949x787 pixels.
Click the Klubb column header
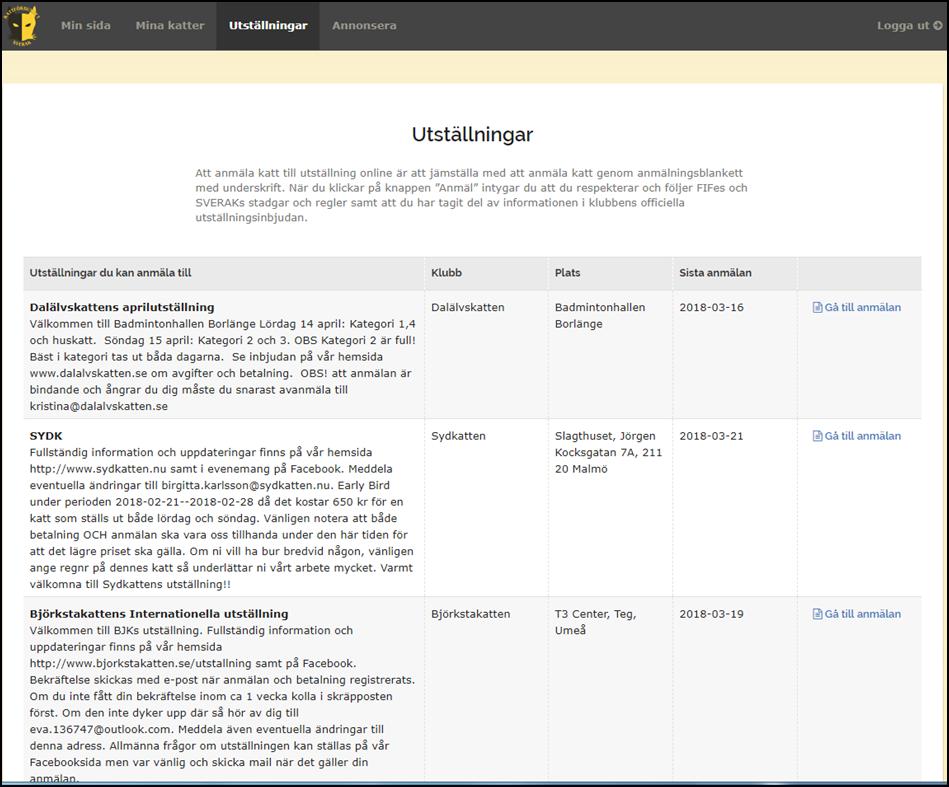tap(447, 273)
